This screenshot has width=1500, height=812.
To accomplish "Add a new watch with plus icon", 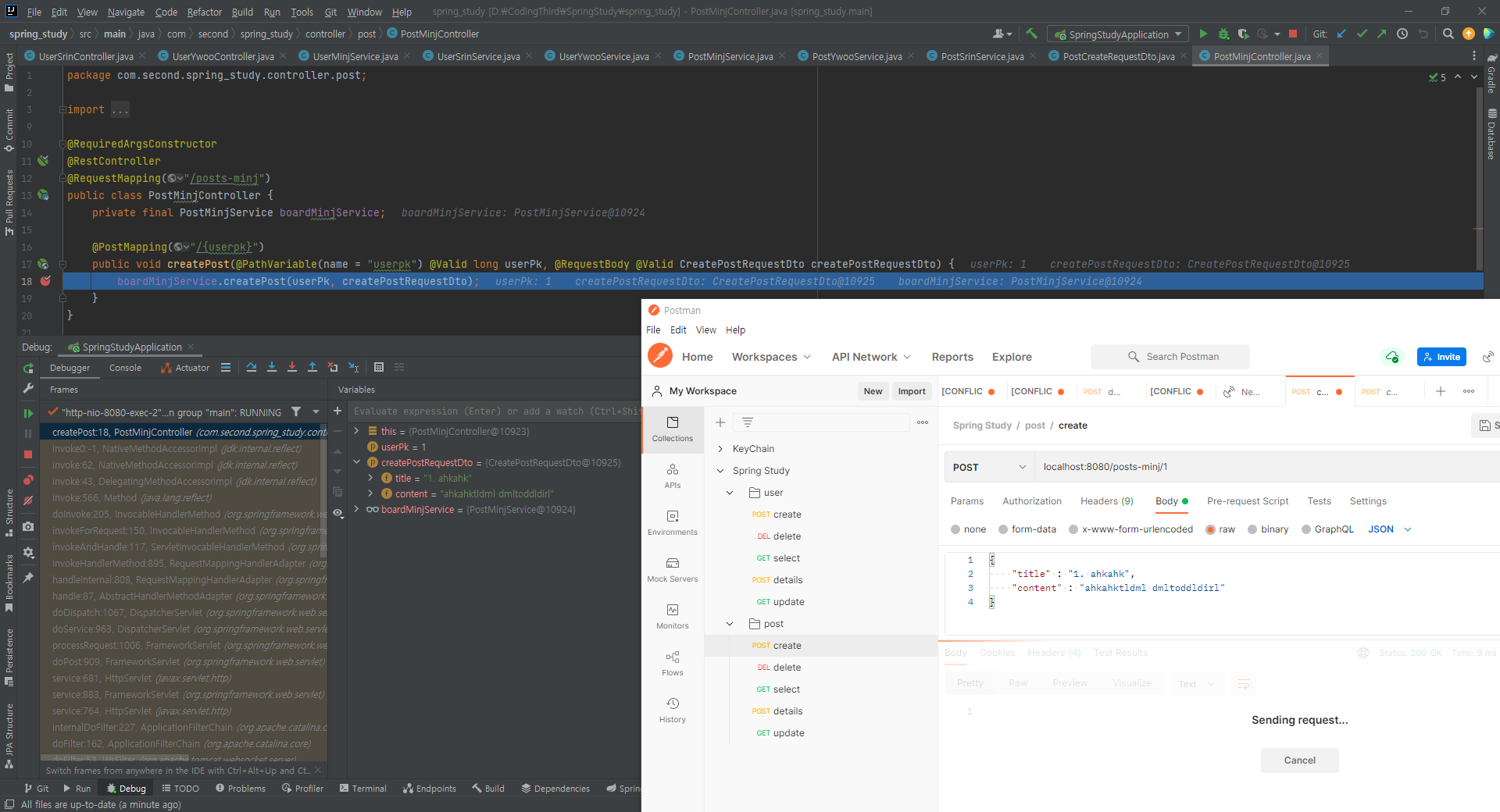I will (337, 411).
